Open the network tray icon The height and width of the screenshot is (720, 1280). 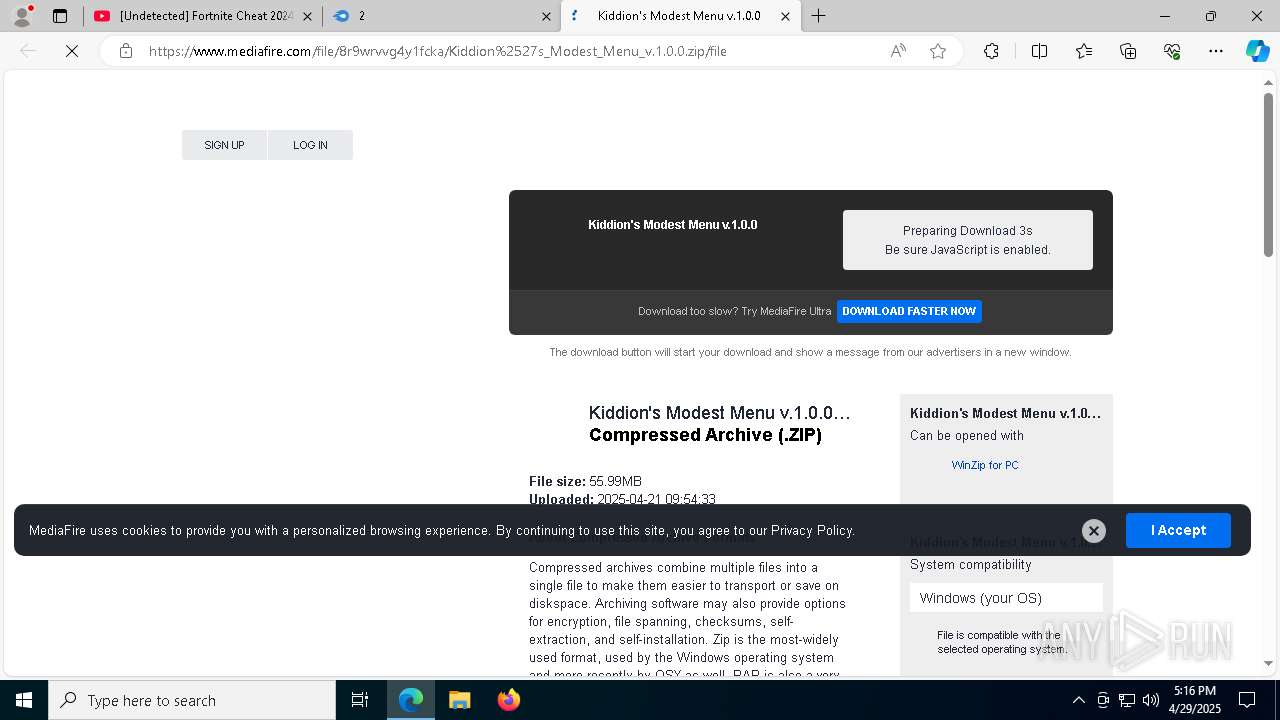pyautogui.click(x=1127, y=700)
